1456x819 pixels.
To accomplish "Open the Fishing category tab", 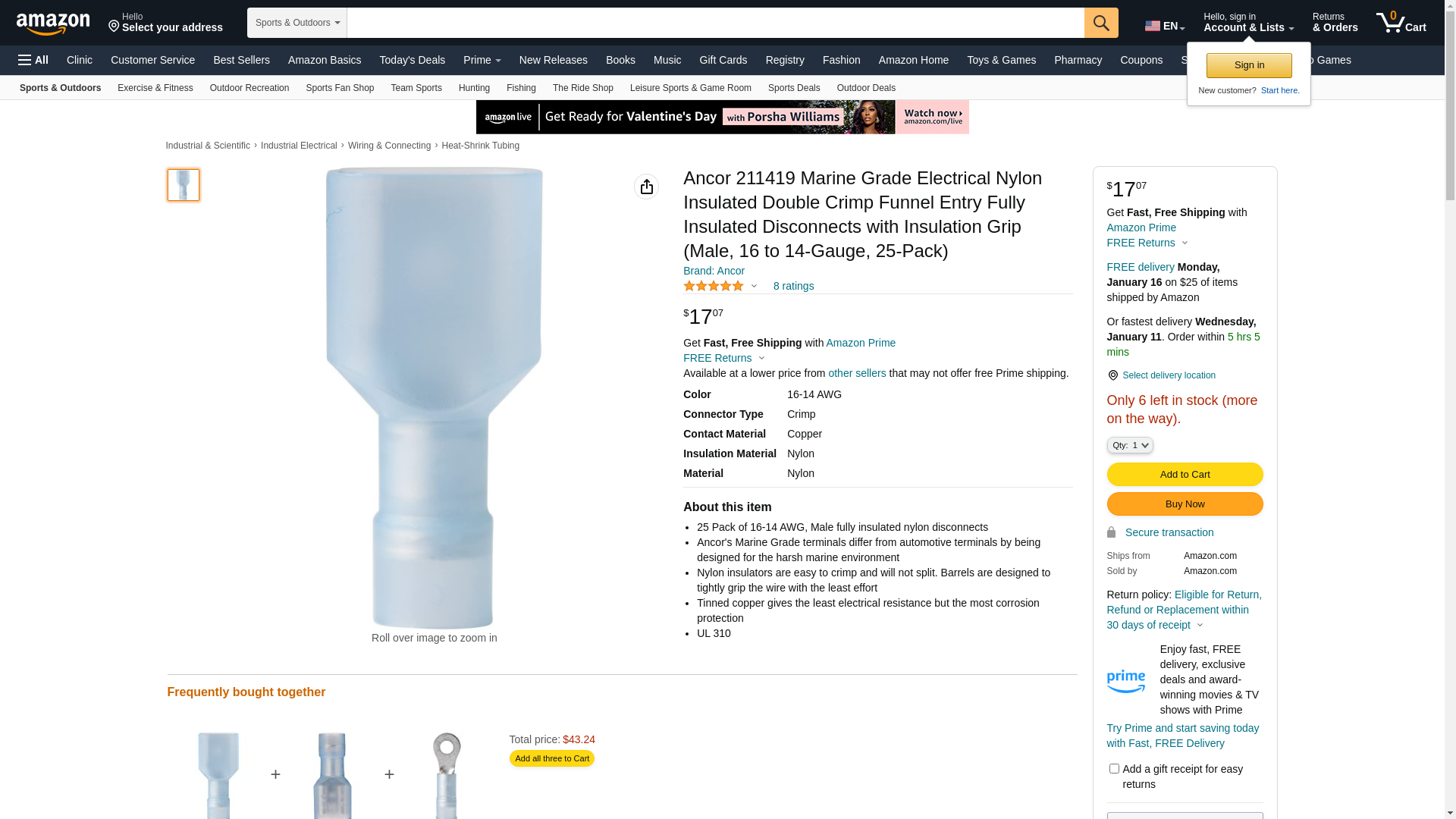I will (x=521, y=88).
